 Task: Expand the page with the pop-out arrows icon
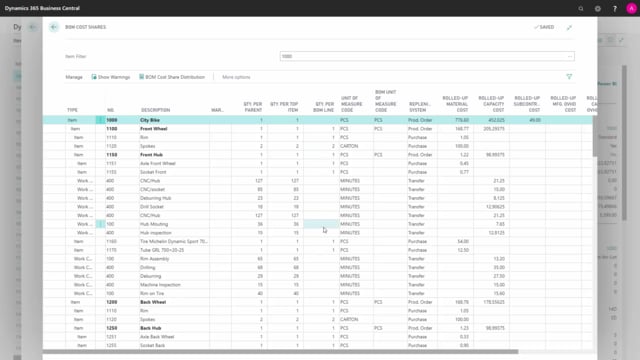point(569,27)
